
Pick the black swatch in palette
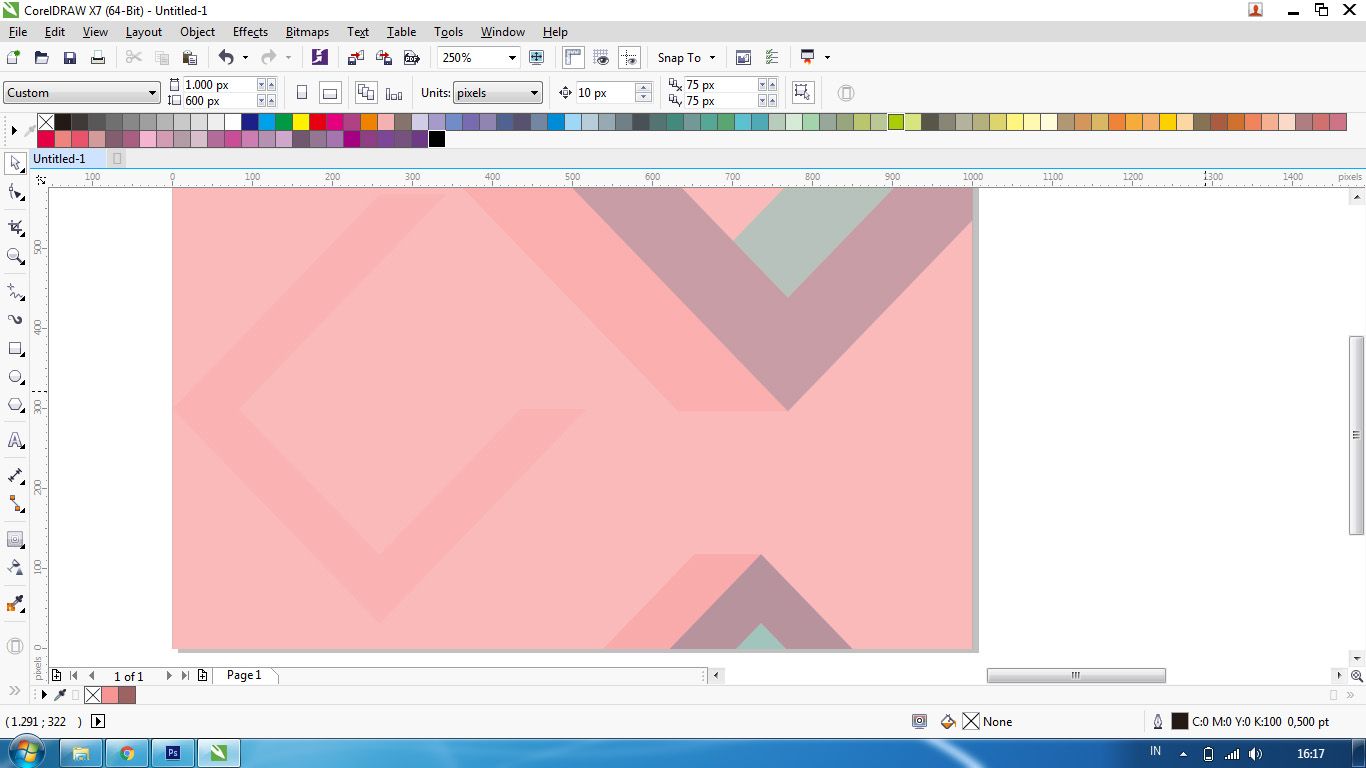437,139
